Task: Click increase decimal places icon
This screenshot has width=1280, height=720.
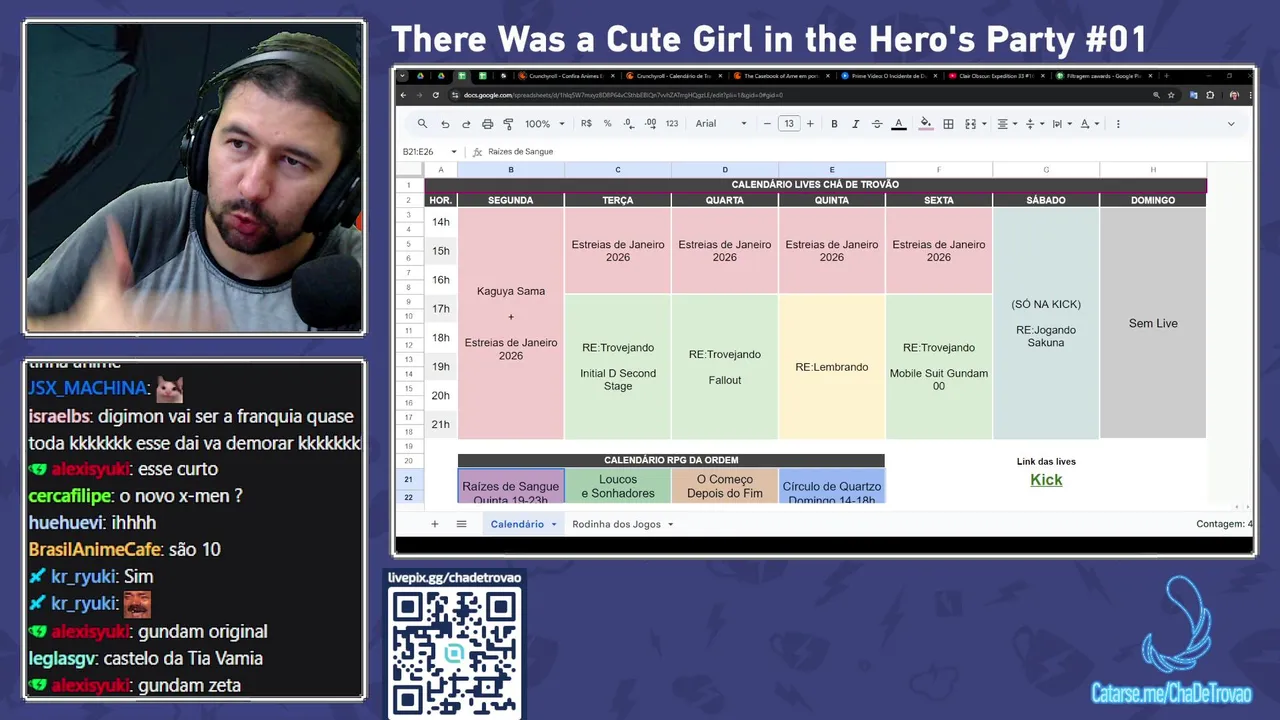Action: (650, 124)
